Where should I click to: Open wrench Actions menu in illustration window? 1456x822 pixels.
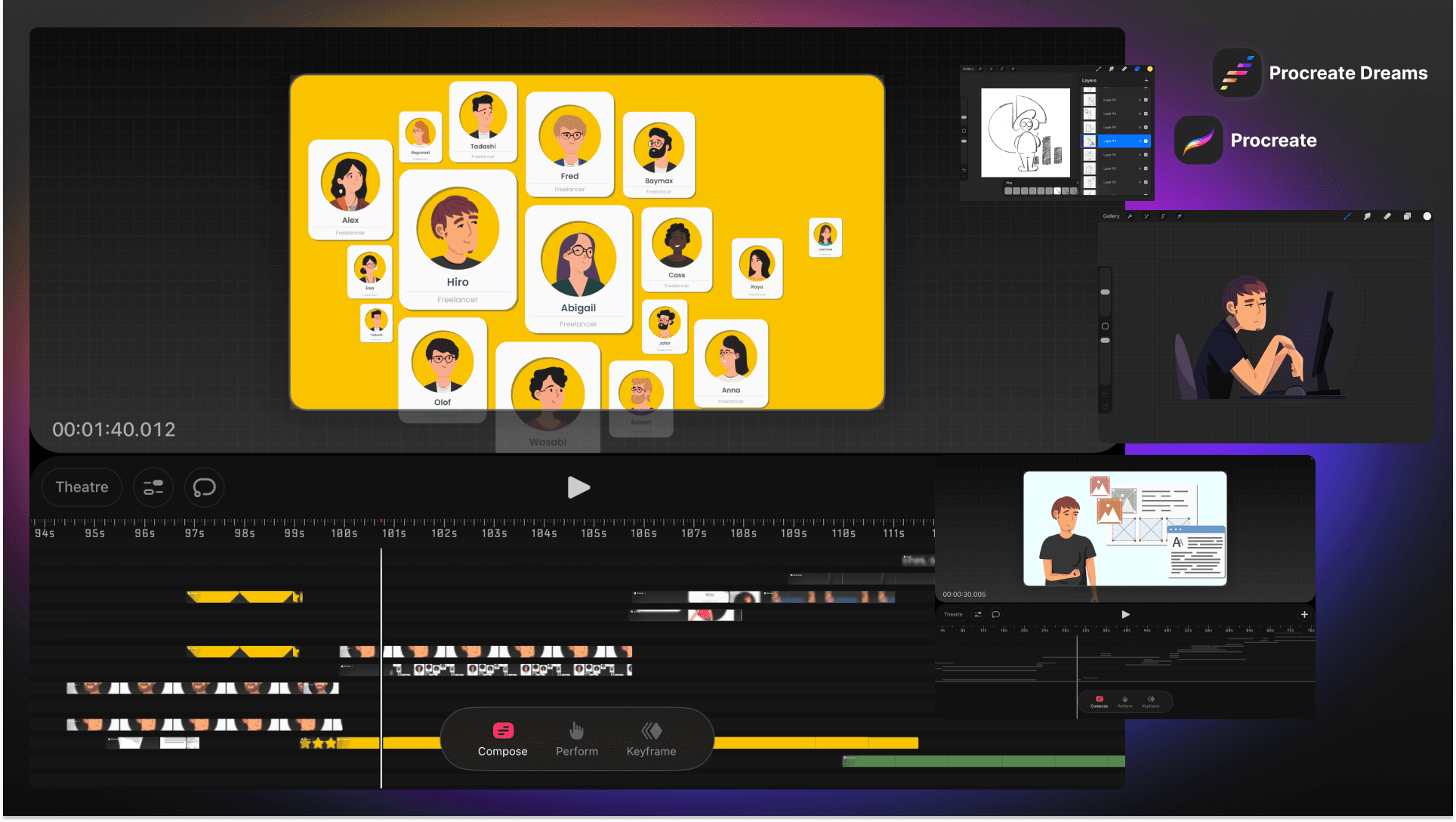point(1130,216)
